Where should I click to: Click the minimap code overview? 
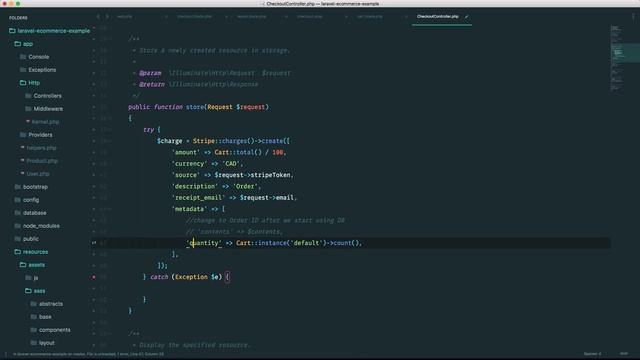click(x=624, y=58)
